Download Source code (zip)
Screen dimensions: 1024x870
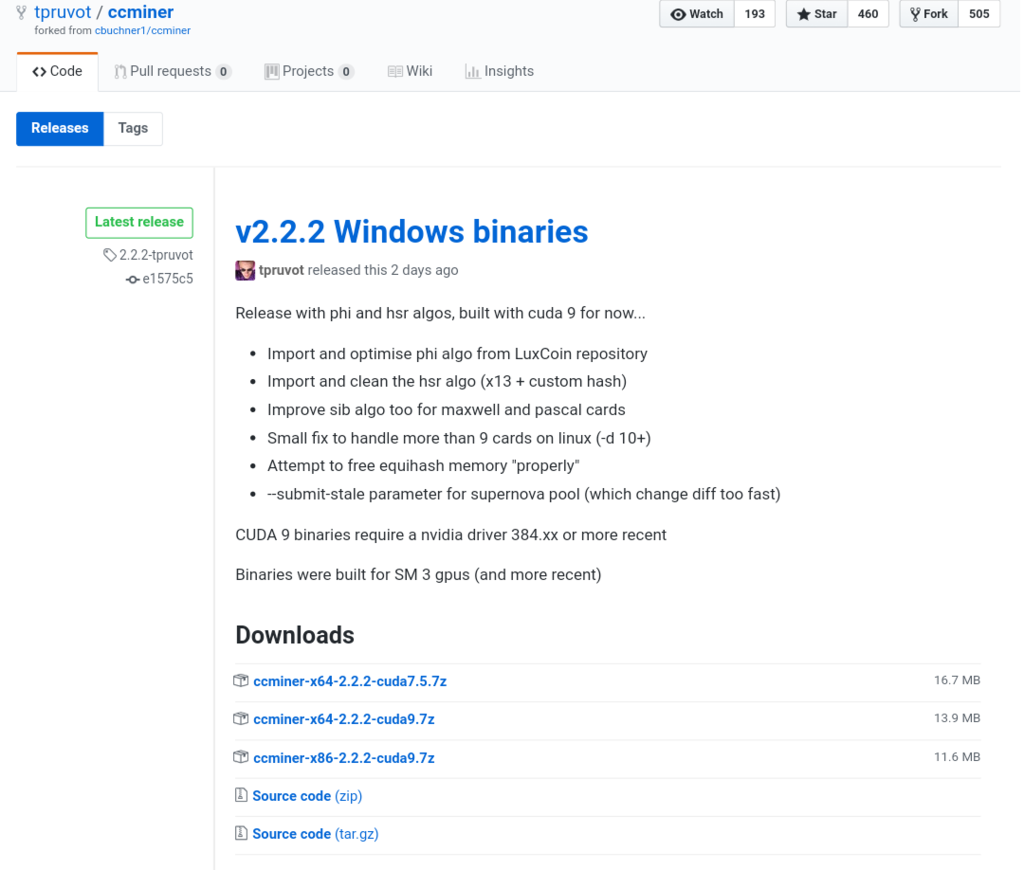tap(308, 796)
